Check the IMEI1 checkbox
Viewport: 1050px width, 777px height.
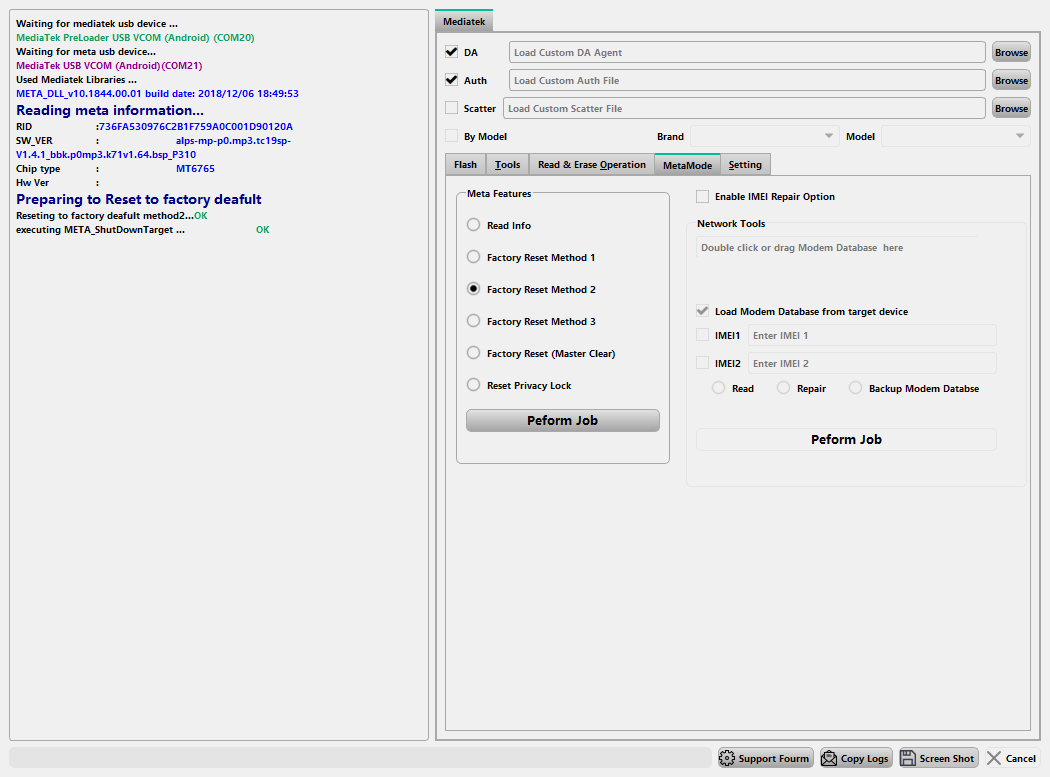click(702, 335)
